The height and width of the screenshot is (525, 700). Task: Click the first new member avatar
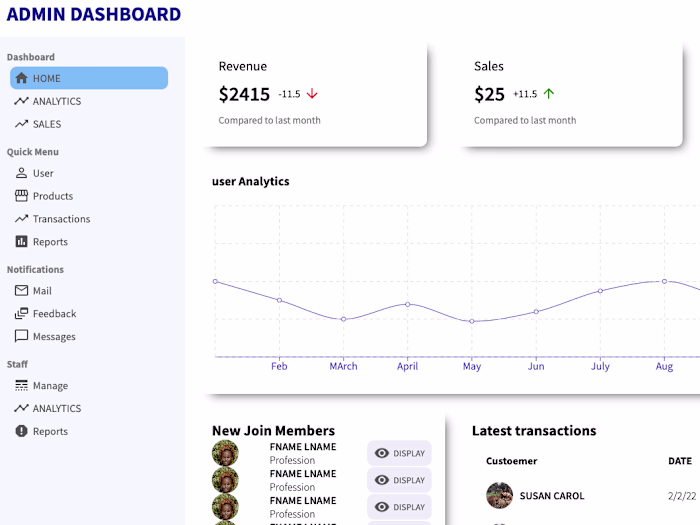[225, 453]
